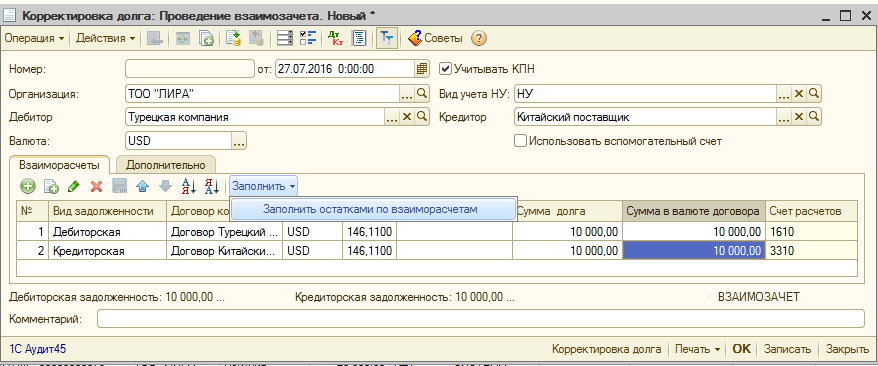
Task: Copy the table row using the copy-row icon
Action: click(x=51, y=186)
